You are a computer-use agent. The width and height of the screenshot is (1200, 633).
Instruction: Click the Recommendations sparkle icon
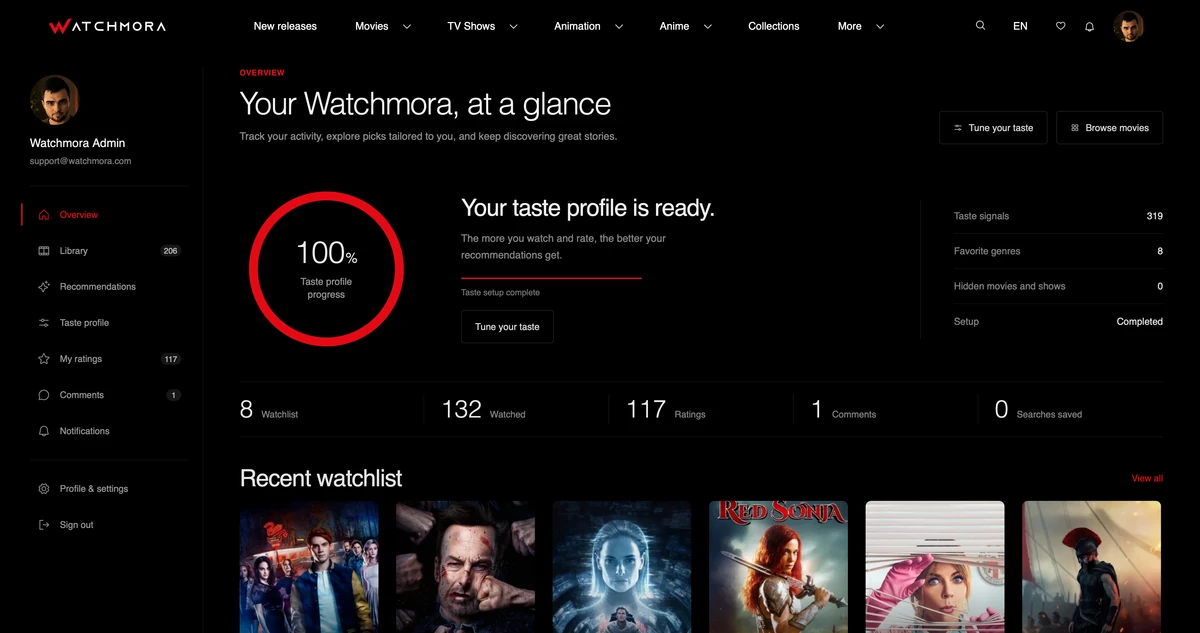coord(44,287)
